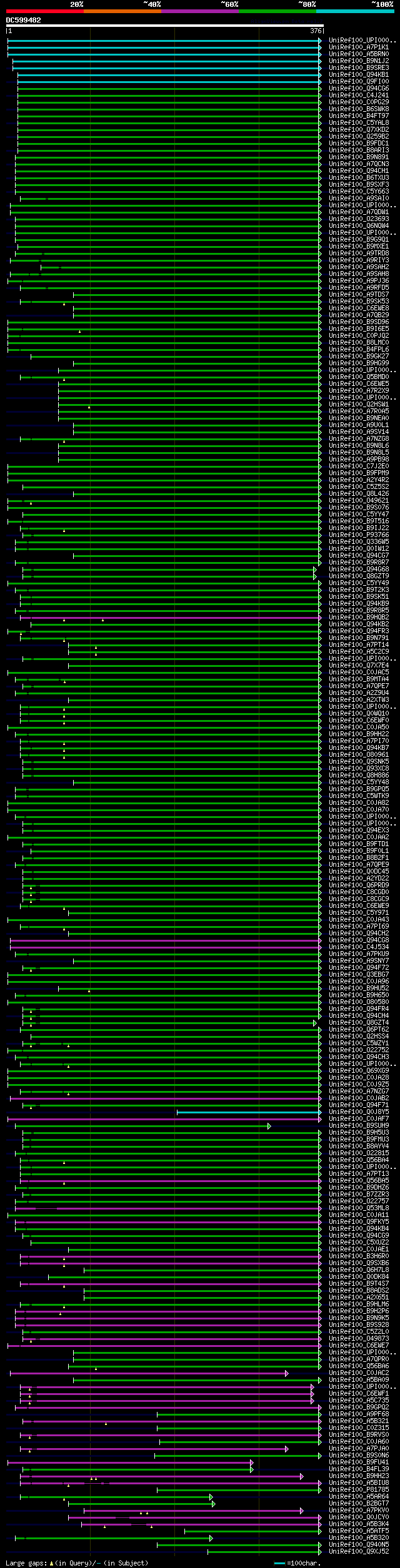Click the UniRef100_A9PF68 label
This screenshot has height=1568, width=400.
(359, 1414)
